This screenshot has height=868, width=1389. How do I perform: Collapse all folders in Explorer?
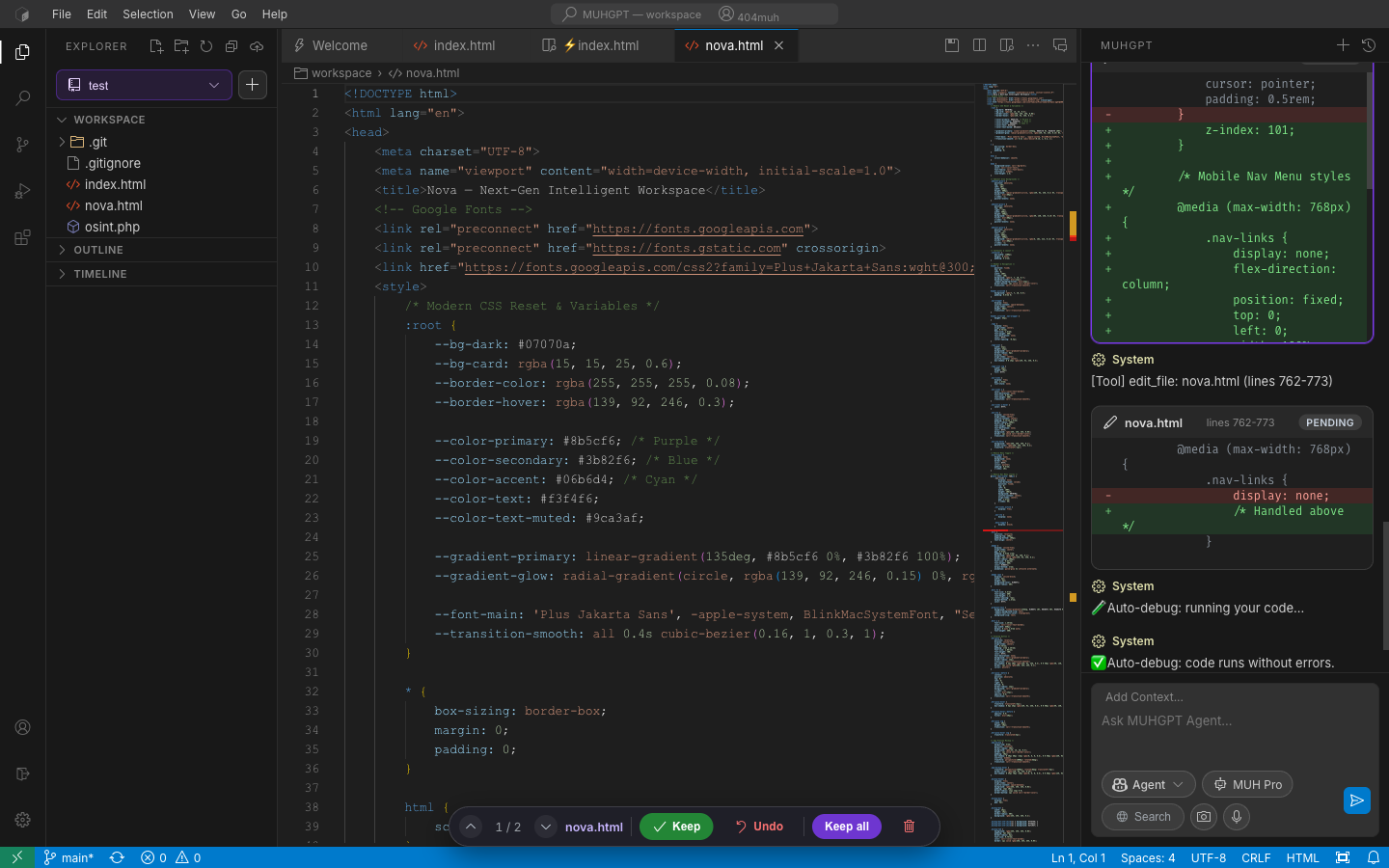pos(231,46)
